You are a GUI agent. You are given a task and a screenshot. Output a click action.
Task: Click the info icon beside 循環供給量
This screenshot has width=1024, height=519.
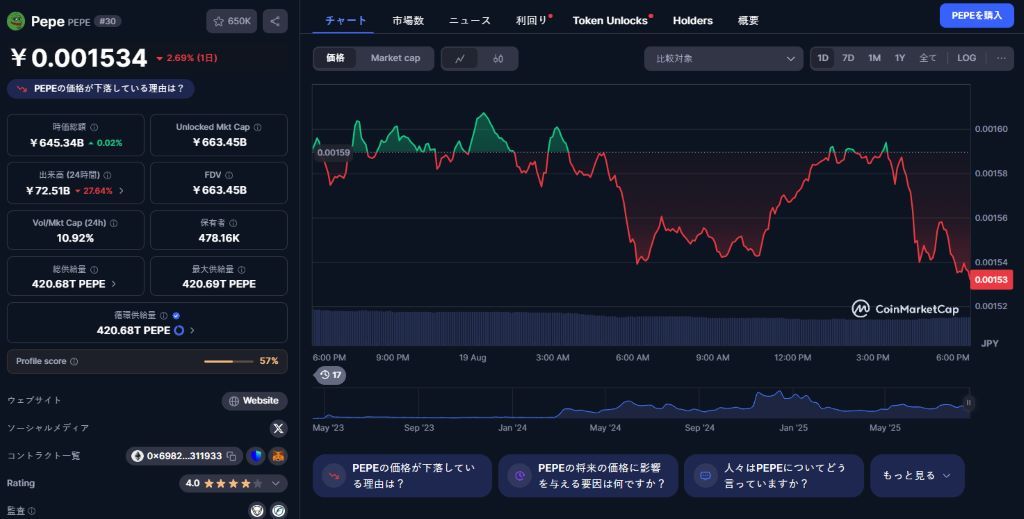[x=164, y=316]
